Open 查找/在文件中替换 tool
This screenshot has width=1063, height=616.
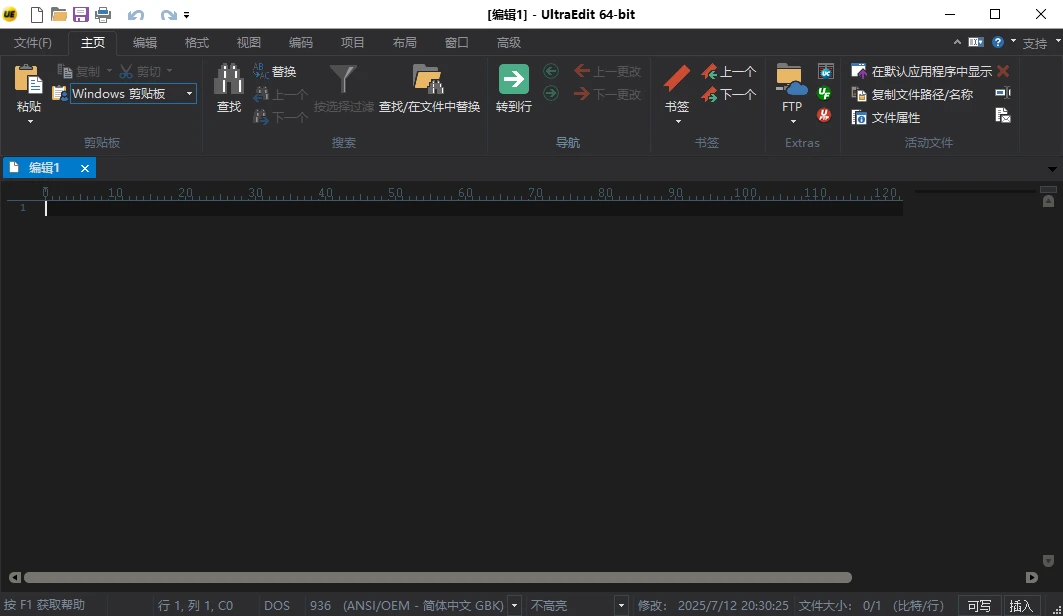pos(429,90)
